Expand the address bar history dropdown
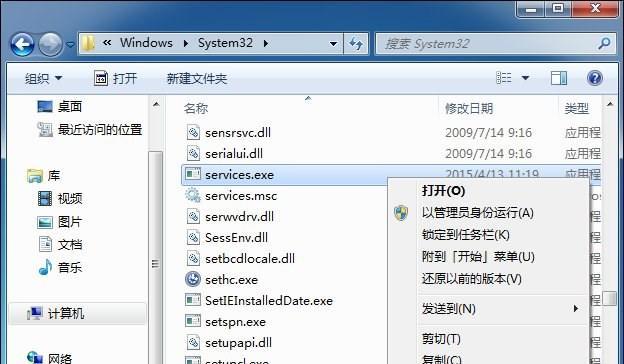The image size is (624, 364). click(333, 44)
